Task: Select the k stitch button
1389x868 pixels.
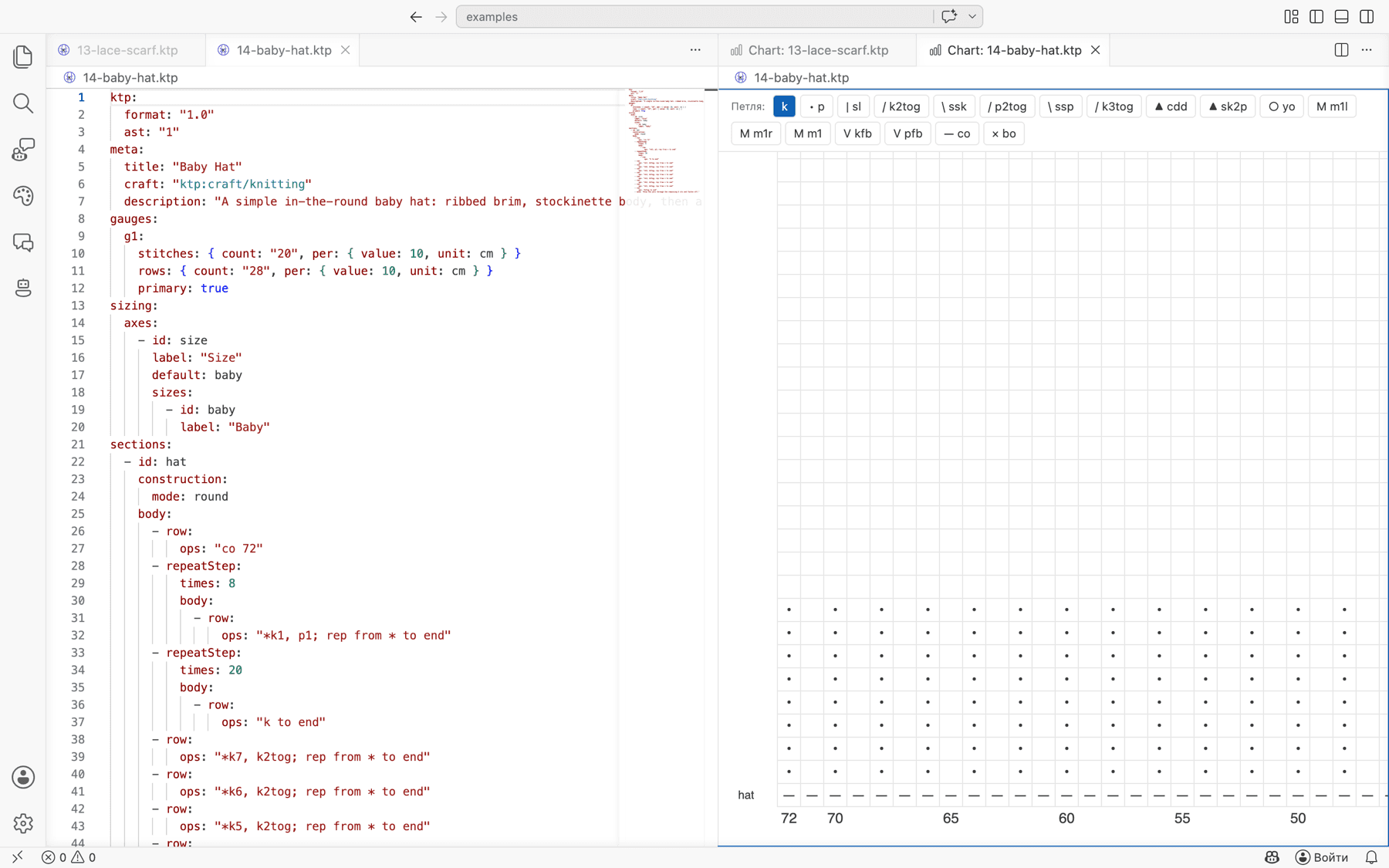Action: click(x=784, y=106)
